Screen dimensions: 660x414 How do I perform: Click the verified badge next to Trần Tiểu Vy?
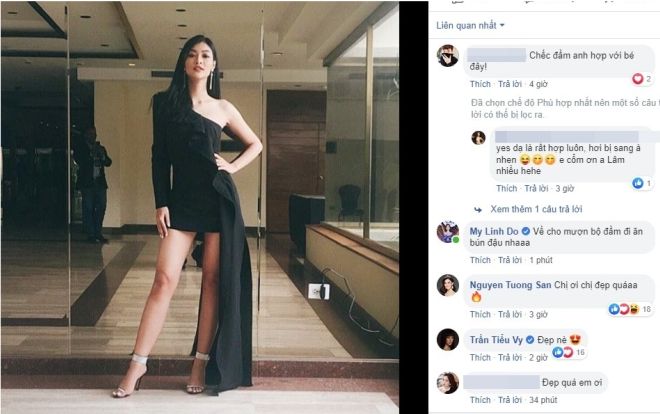click(530, 340)
